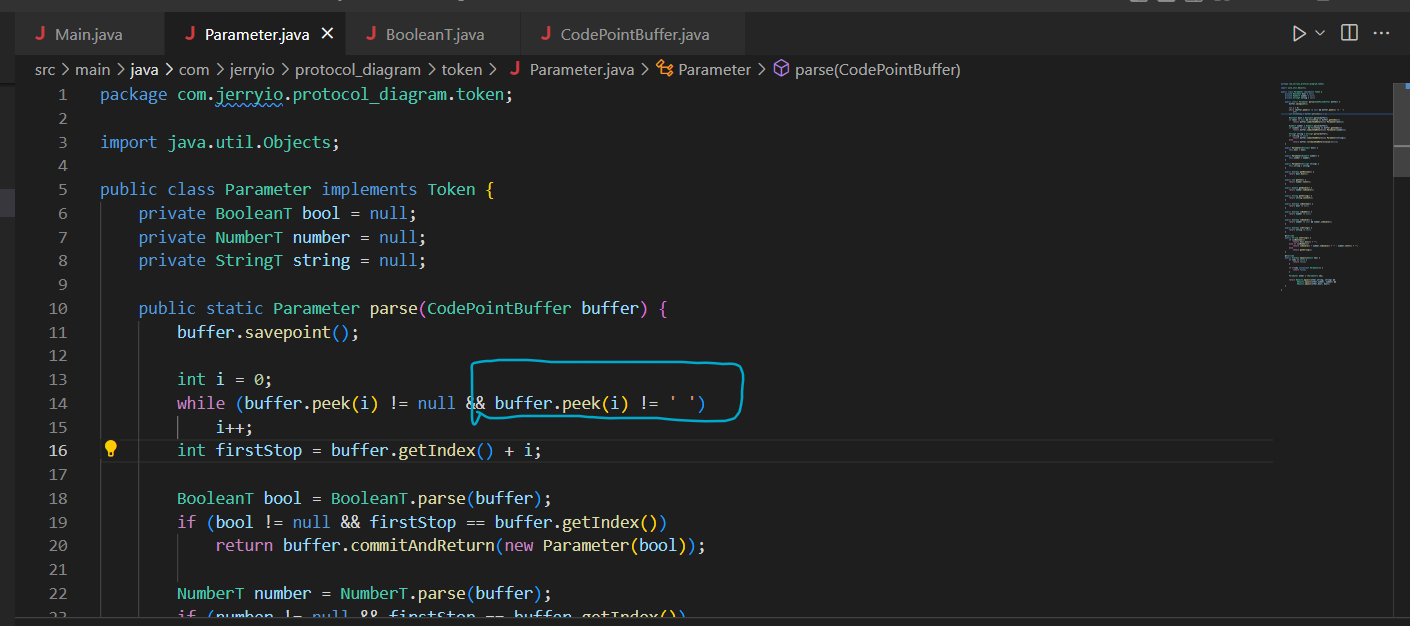Open the run options dropdown arrow
Screen dimensions: 1410x626
[x=1320, y=34]
